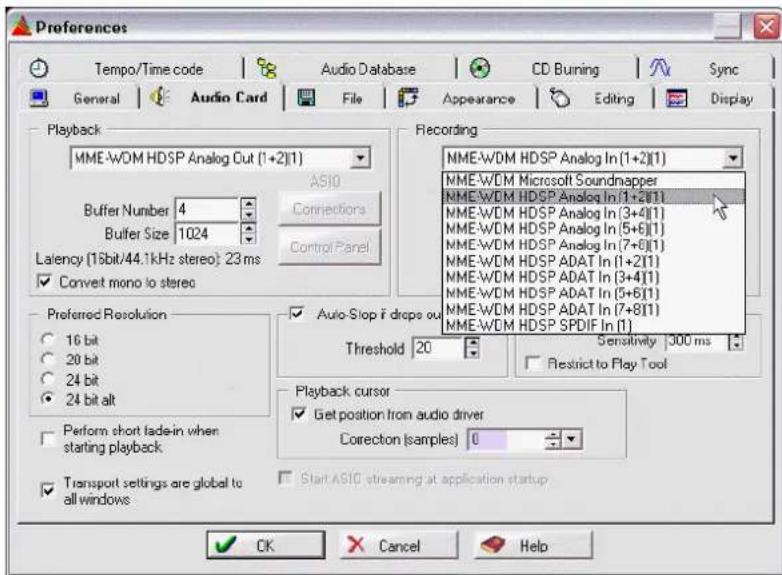Viewport: 782px width, 575px height.
Task: Open the File preferences tab
Action: point(336,98)
